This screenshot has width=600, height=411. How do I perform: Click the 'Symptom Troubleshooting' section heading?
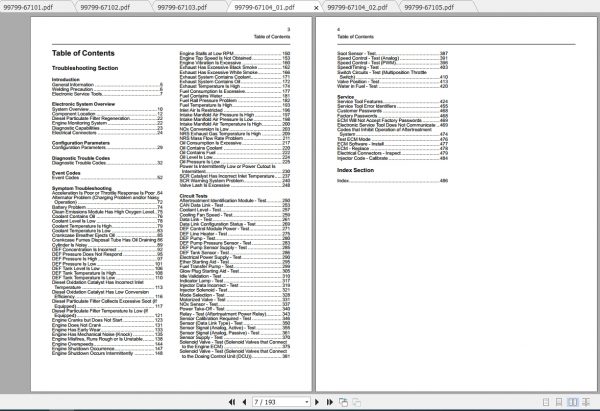[x=82, y=188]
